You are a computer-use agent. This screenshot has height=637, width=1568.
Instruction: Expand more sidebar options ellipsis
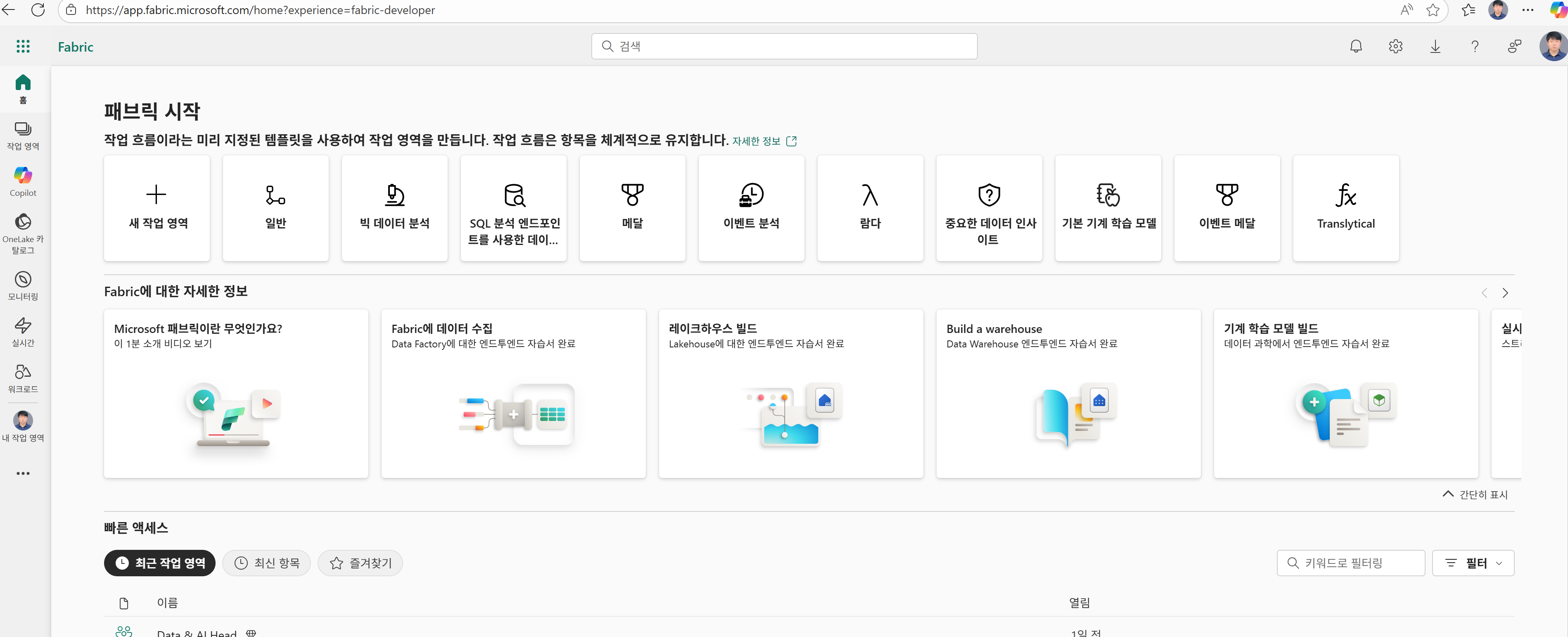pos(23,473)
